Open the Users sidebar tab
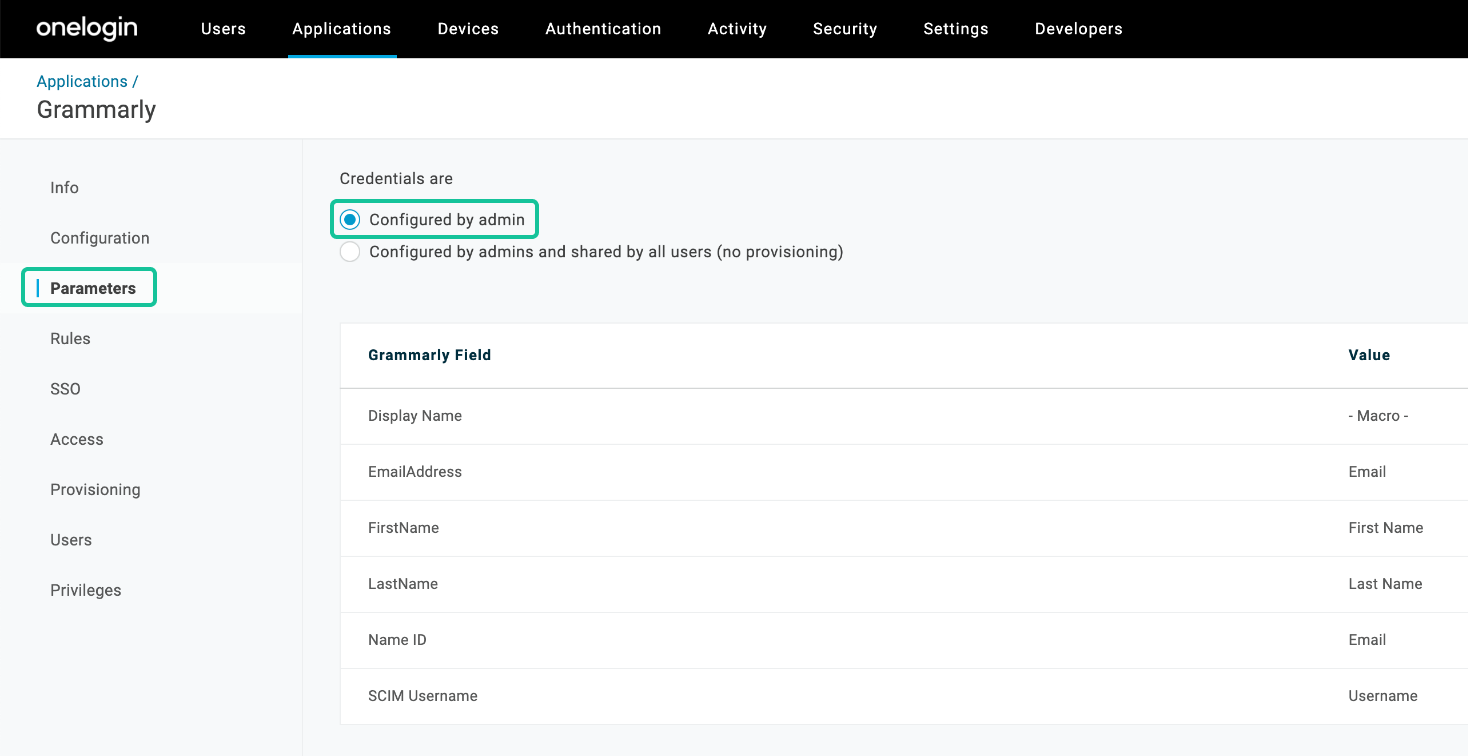Viewport: 1468px width, 756px height. point(71,540)
